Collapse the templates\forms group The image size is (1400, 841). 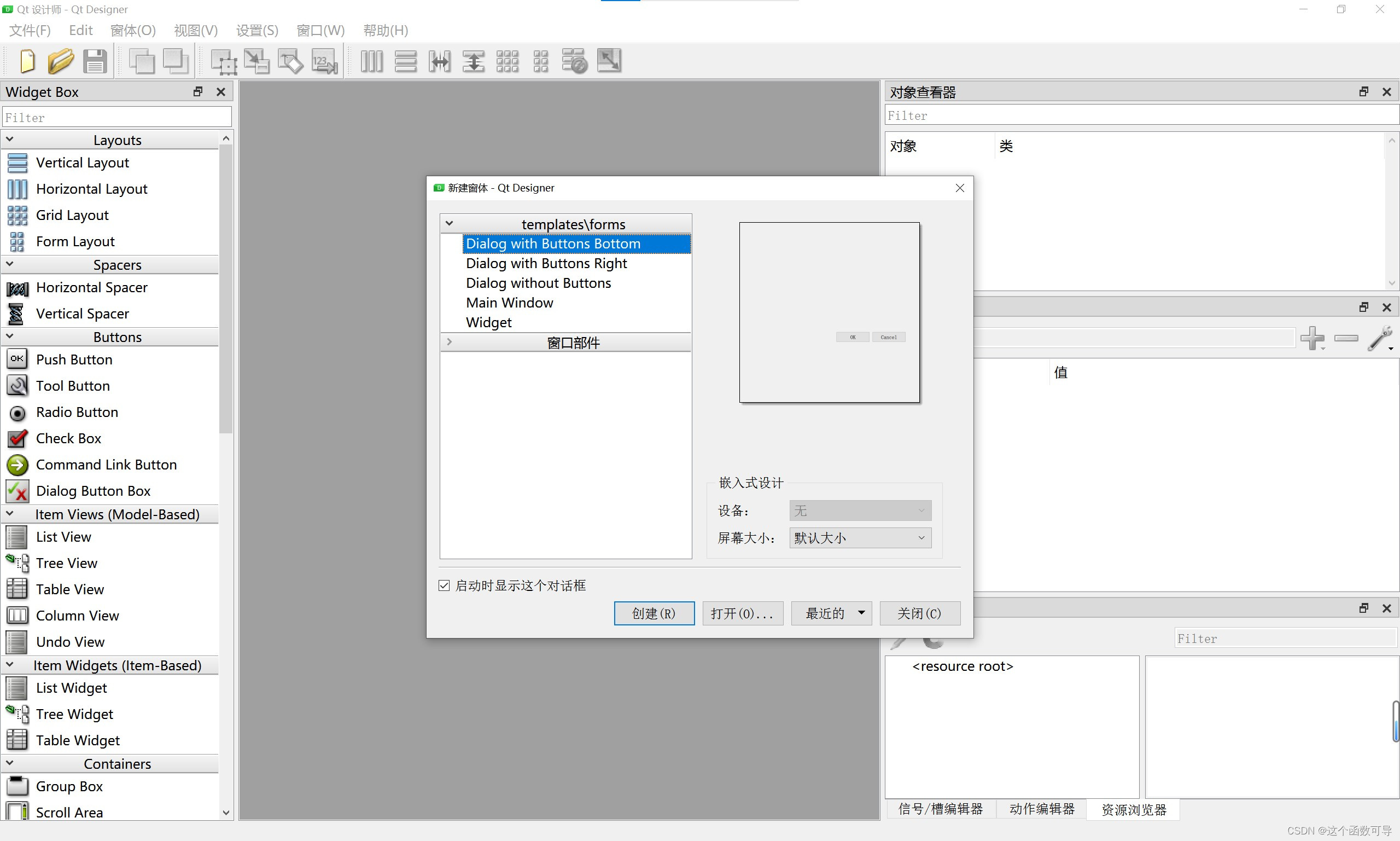pos(449,224)
